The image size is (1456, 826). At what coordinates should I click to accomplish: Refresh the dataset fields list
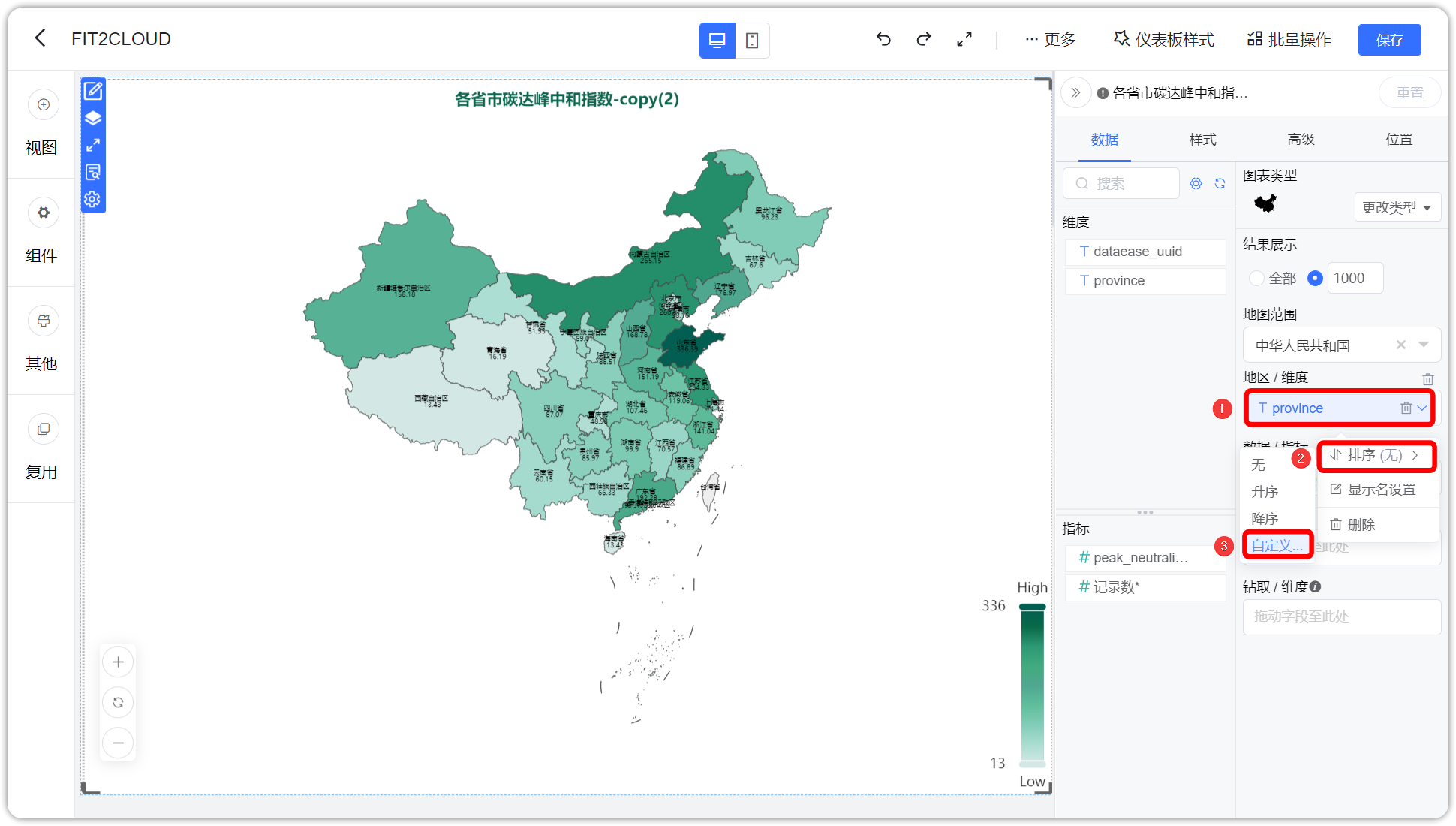[1220, 183]
